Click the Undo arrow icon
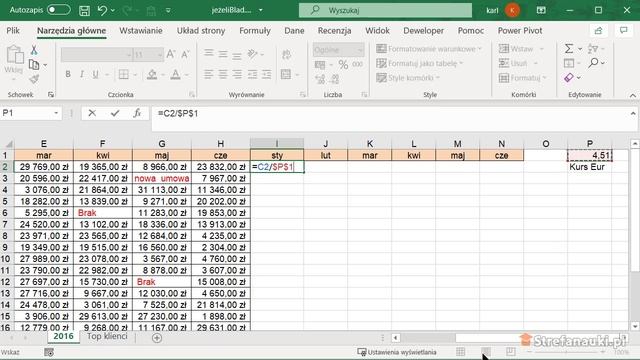The image size is (640, 360). [x=102, y=10]
